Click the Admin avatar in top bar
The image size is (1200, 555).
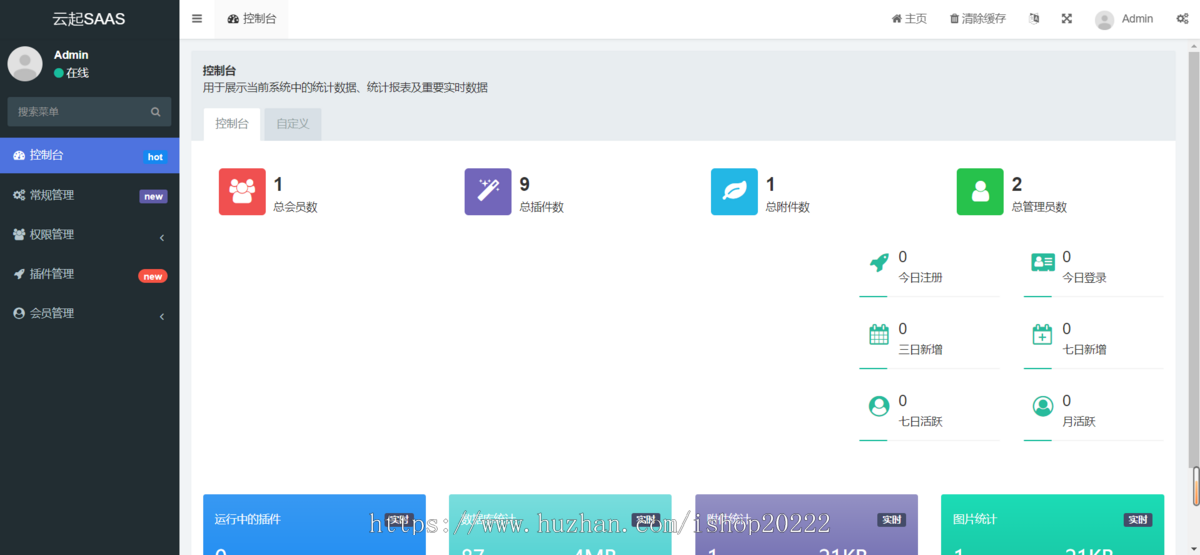click(1104, 20)
